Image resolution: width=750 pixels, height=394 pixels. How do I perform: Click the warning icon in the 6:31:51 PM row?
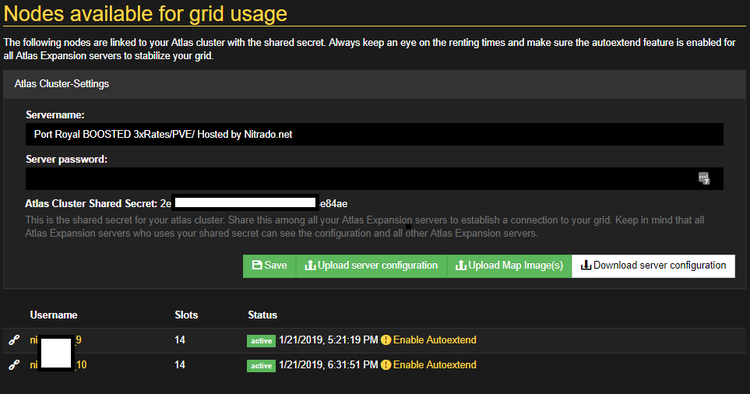pos(386,365)
